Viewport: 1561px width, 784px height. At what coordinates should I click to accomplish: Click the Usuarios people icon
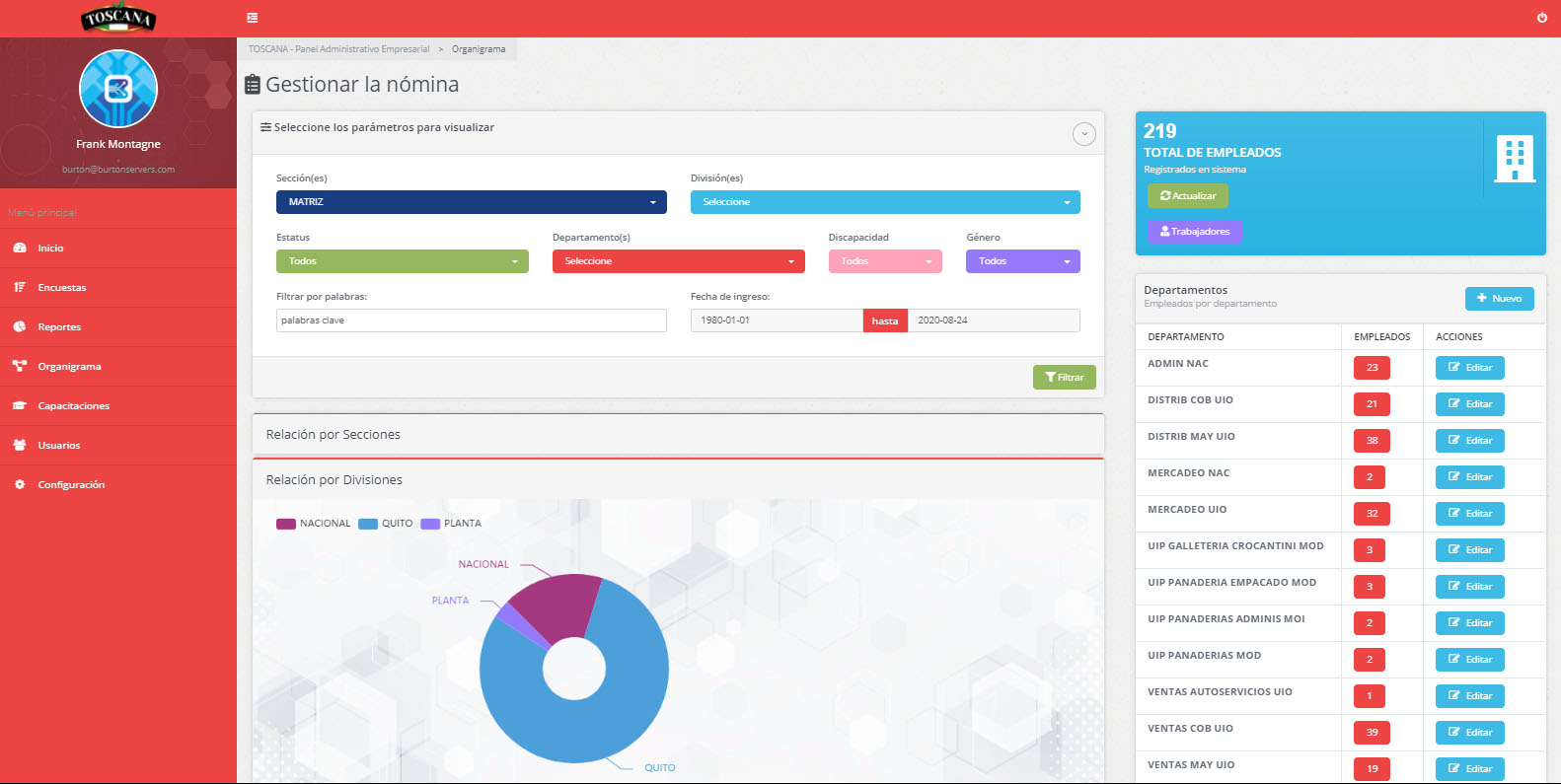click(20, 445)
